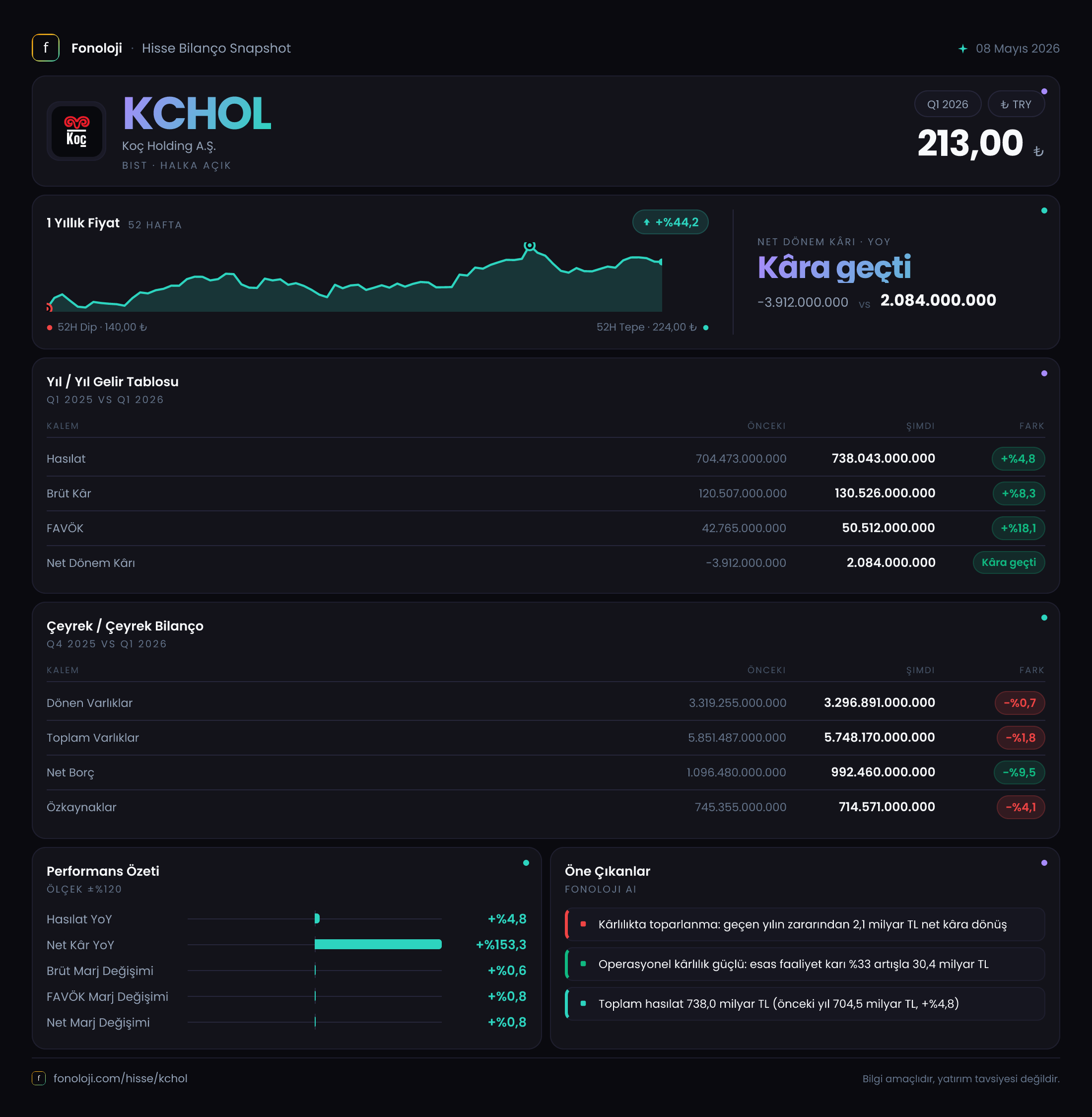1092x1117 pixels.
Task: Click the current value "5.748.170.000.000"
Action: click(880, 738)
